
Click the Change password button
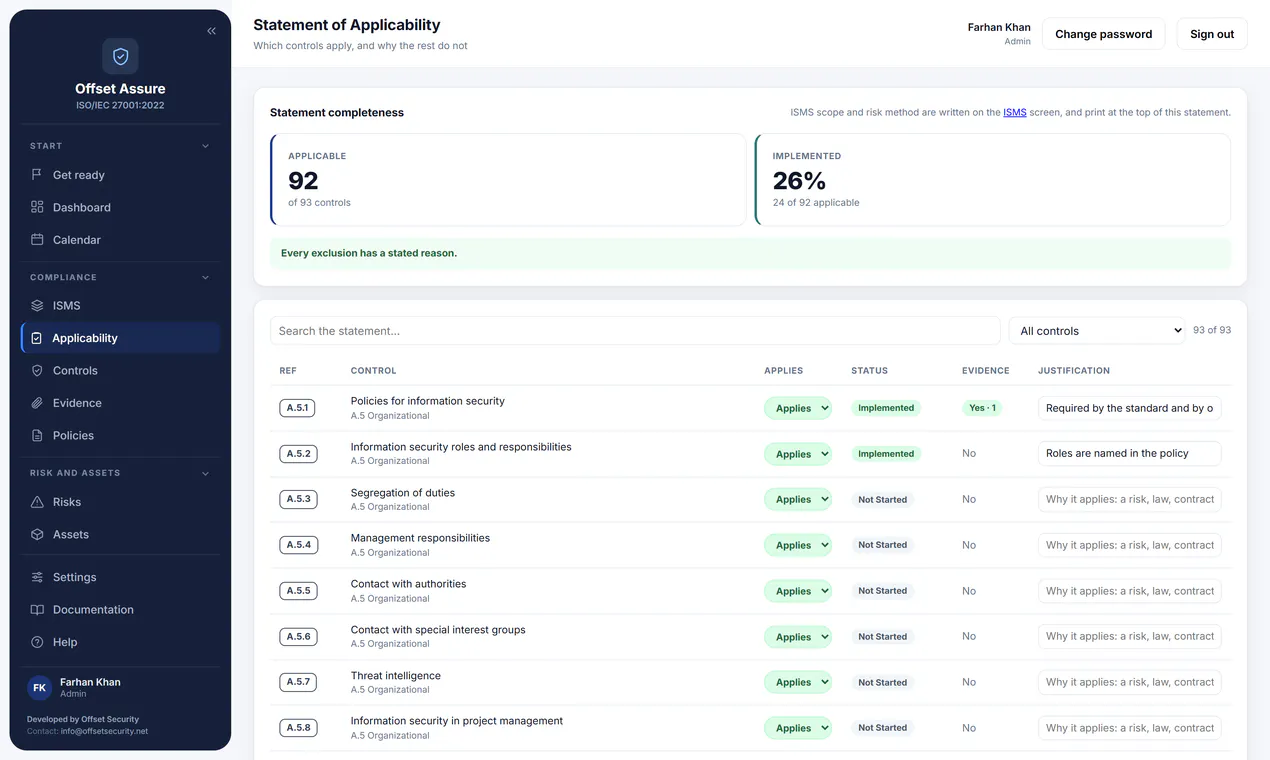(x=1104, y=34)
